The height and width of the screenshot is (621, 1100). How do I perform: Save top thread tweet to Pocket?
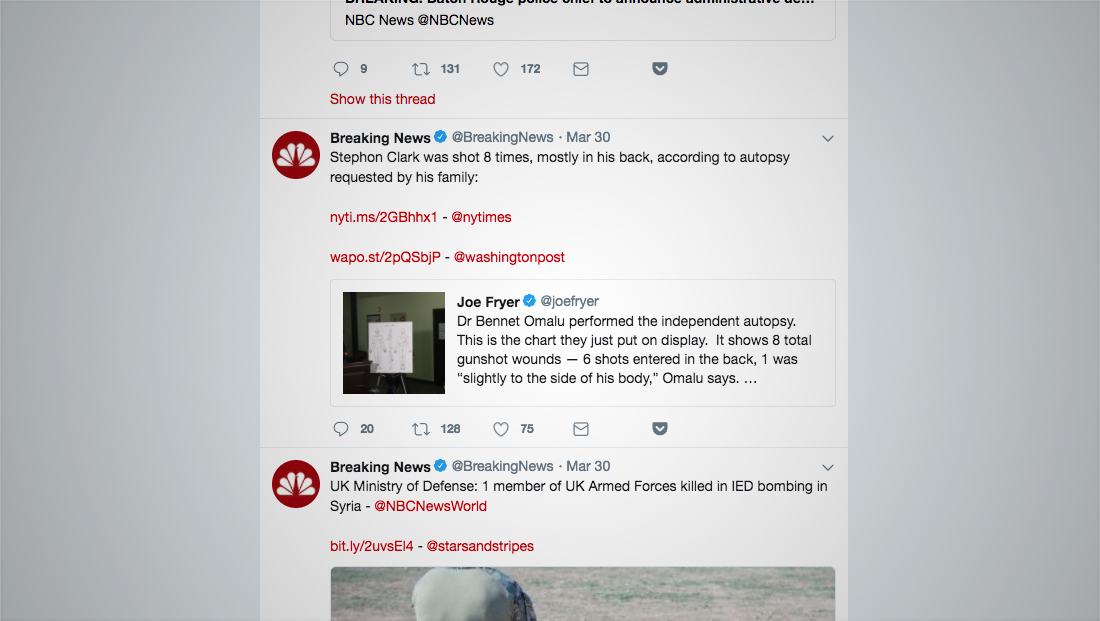tap(659, 68)
